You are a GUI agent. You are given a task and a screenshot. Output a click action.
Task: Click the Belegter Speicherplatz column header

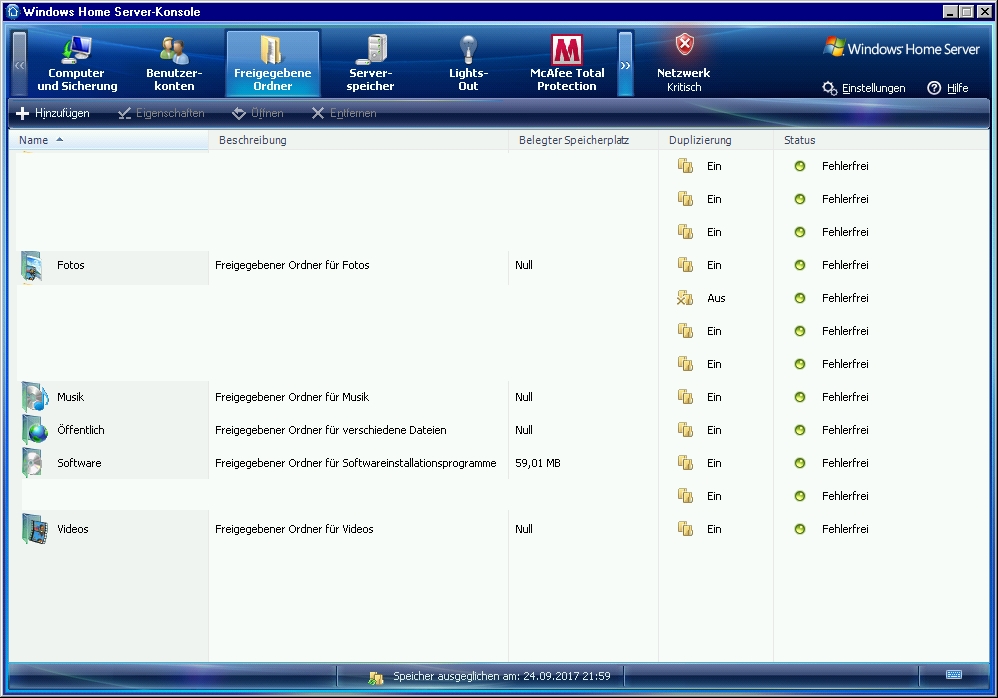[x=573, y=140]
